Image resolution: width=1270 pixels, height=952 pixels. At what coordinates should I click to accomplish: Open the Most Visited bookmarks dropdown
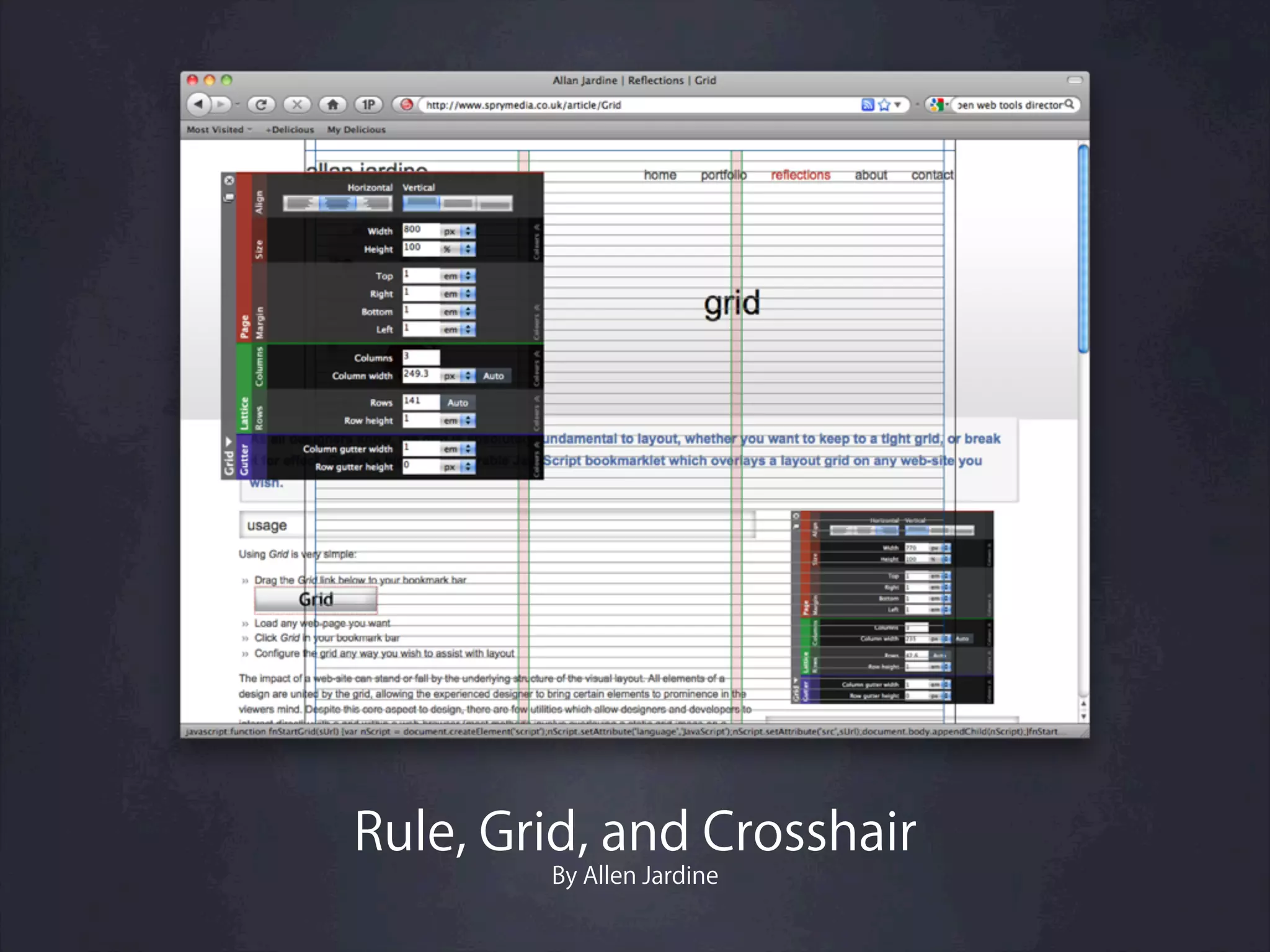(x=220, y=130)
